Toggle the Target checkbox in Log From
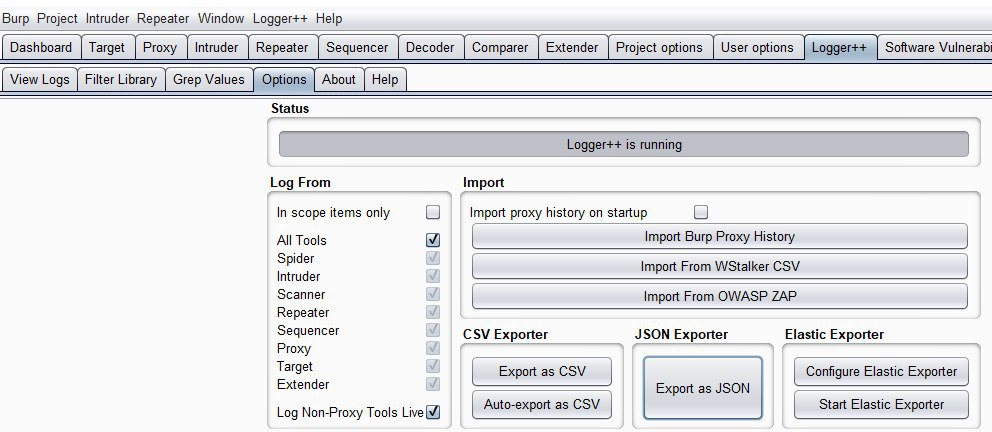 tap(433, 366)
